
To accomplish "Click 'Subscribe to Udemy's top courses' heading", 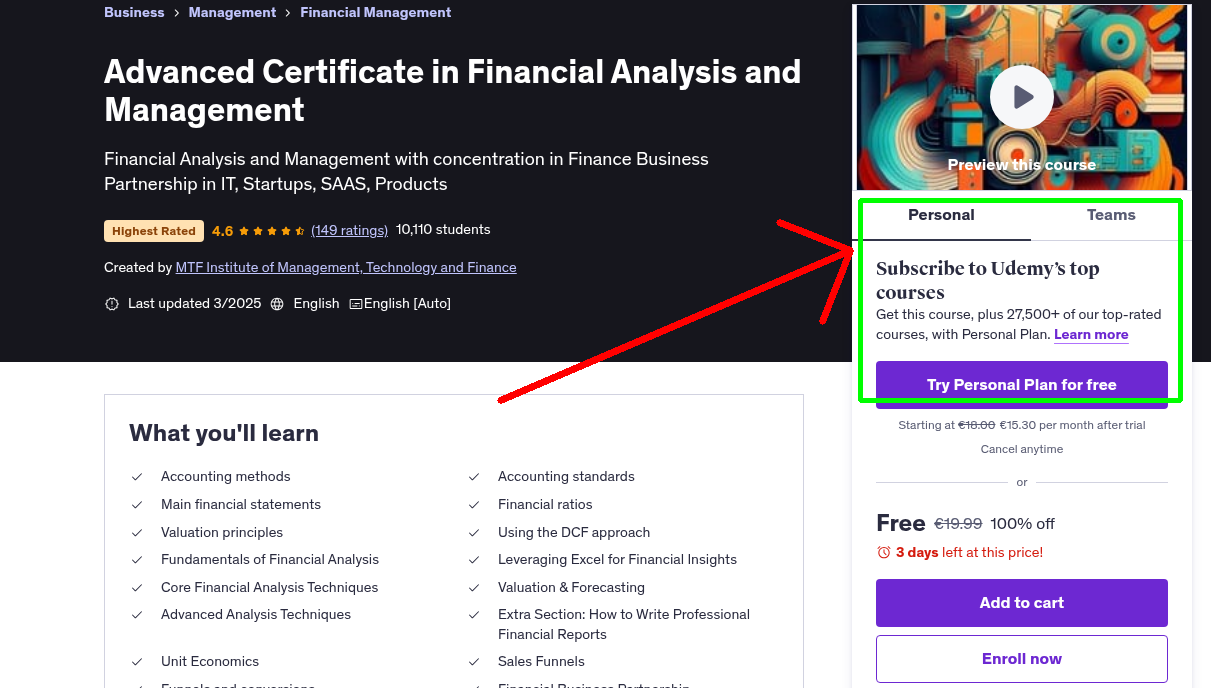I will (988, 281).
